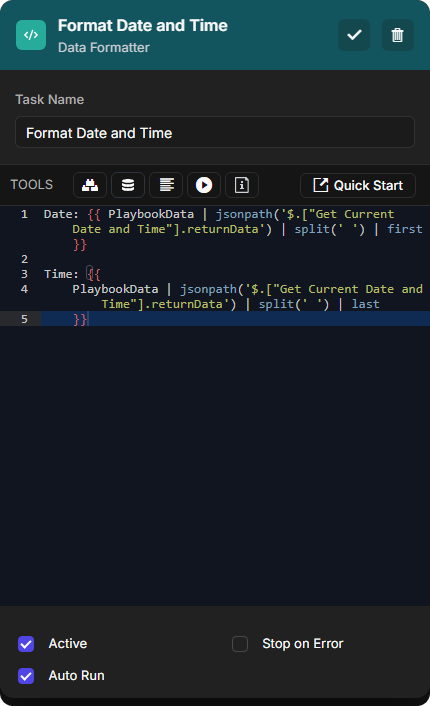Screen dimensions: 430x706
Task: Click the 'Date:' label on line 1
Action: (x=61, y=214)
